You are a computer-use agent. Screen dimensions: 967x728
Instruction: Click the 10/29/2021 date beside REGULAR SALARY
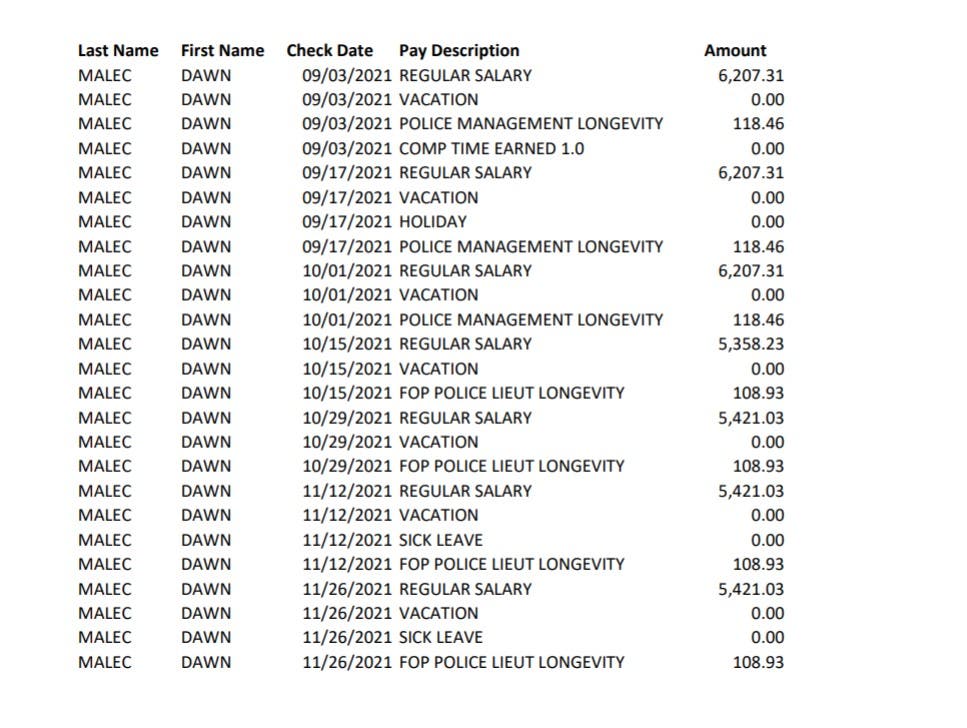(x=348, y=418)
